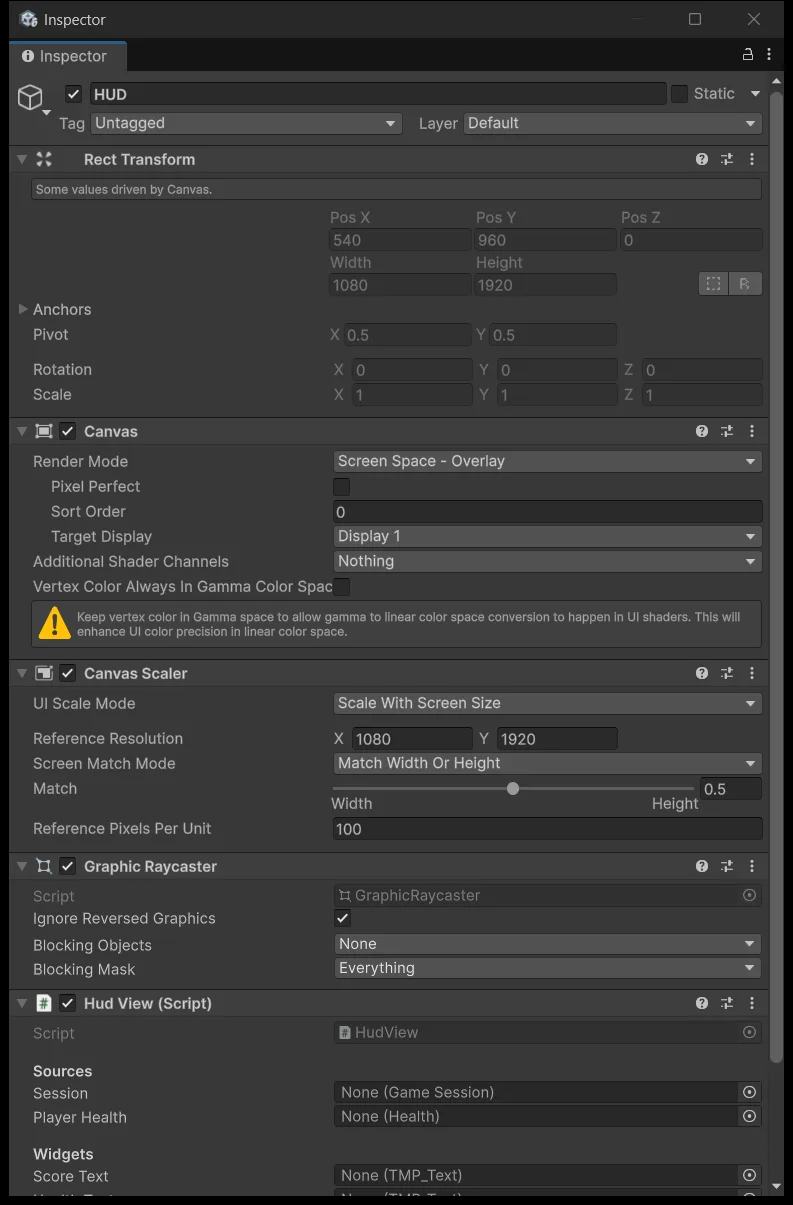Click the Match width-height slider handle
This screenshot has width=793, height=1205.
[x=513, y=788]
